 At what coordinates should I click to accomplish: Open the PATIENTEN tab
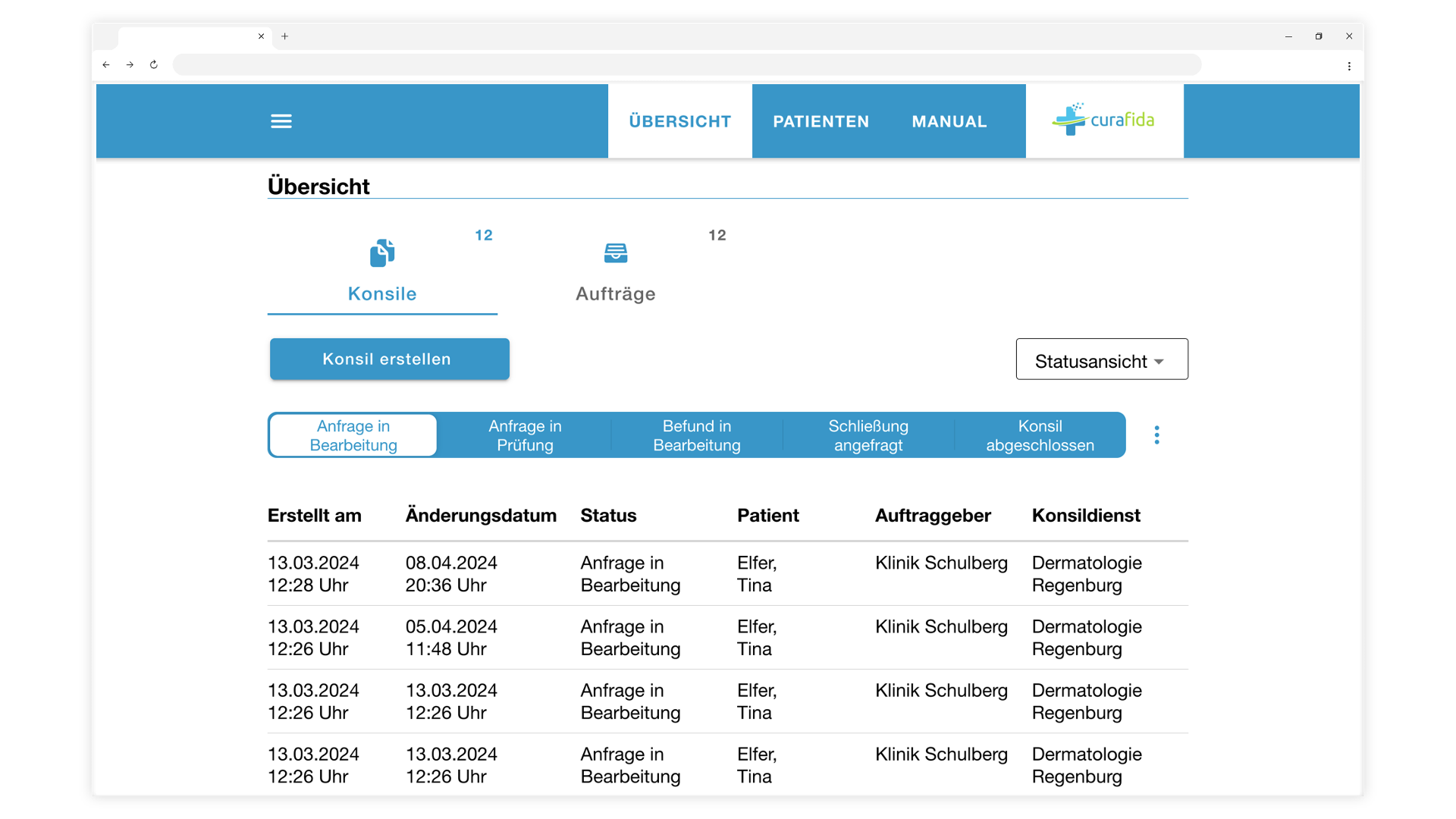pos(821,121)
